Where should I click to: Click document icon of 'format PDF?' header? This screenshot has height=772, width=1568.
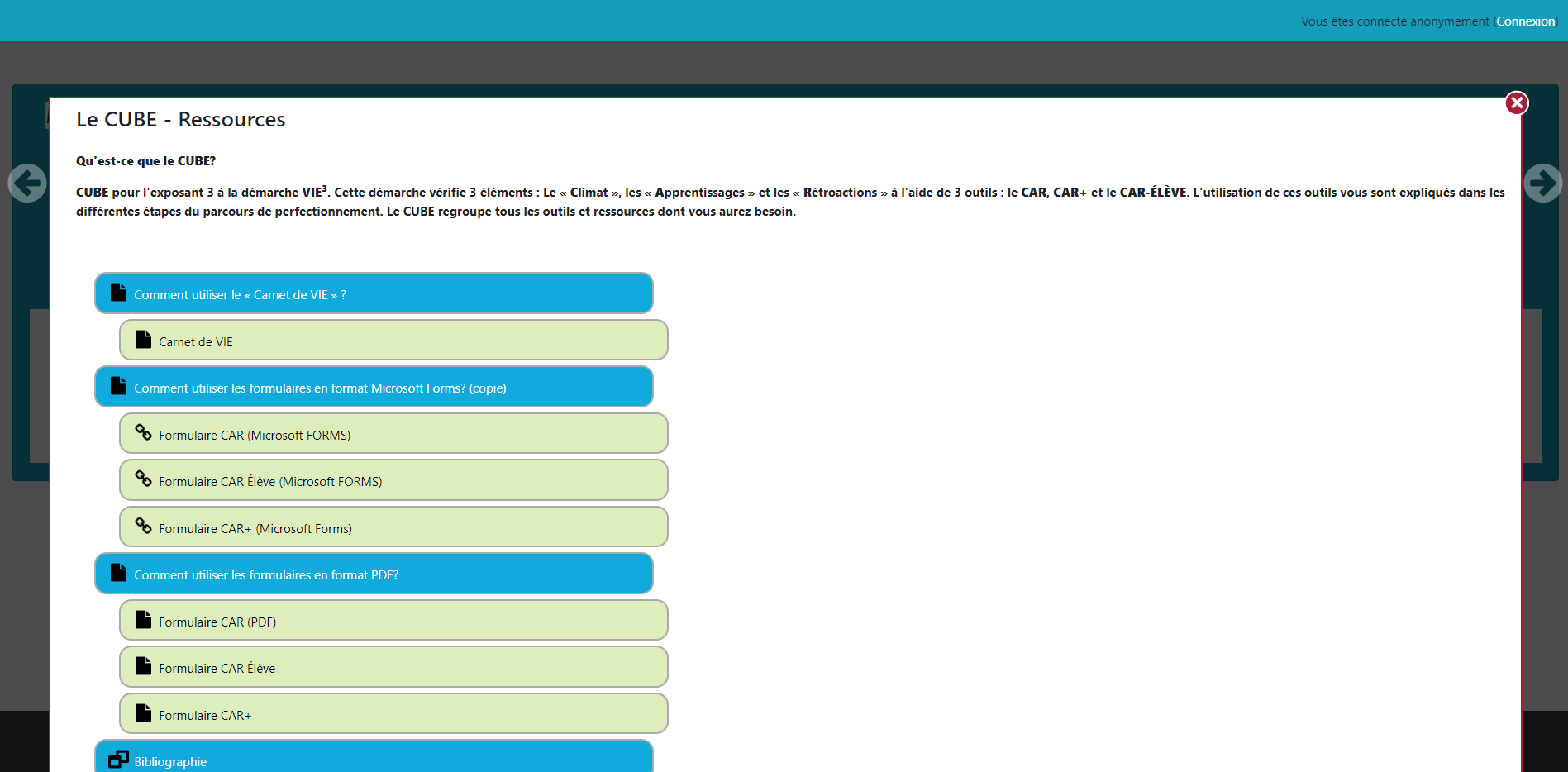click(118, 572)
